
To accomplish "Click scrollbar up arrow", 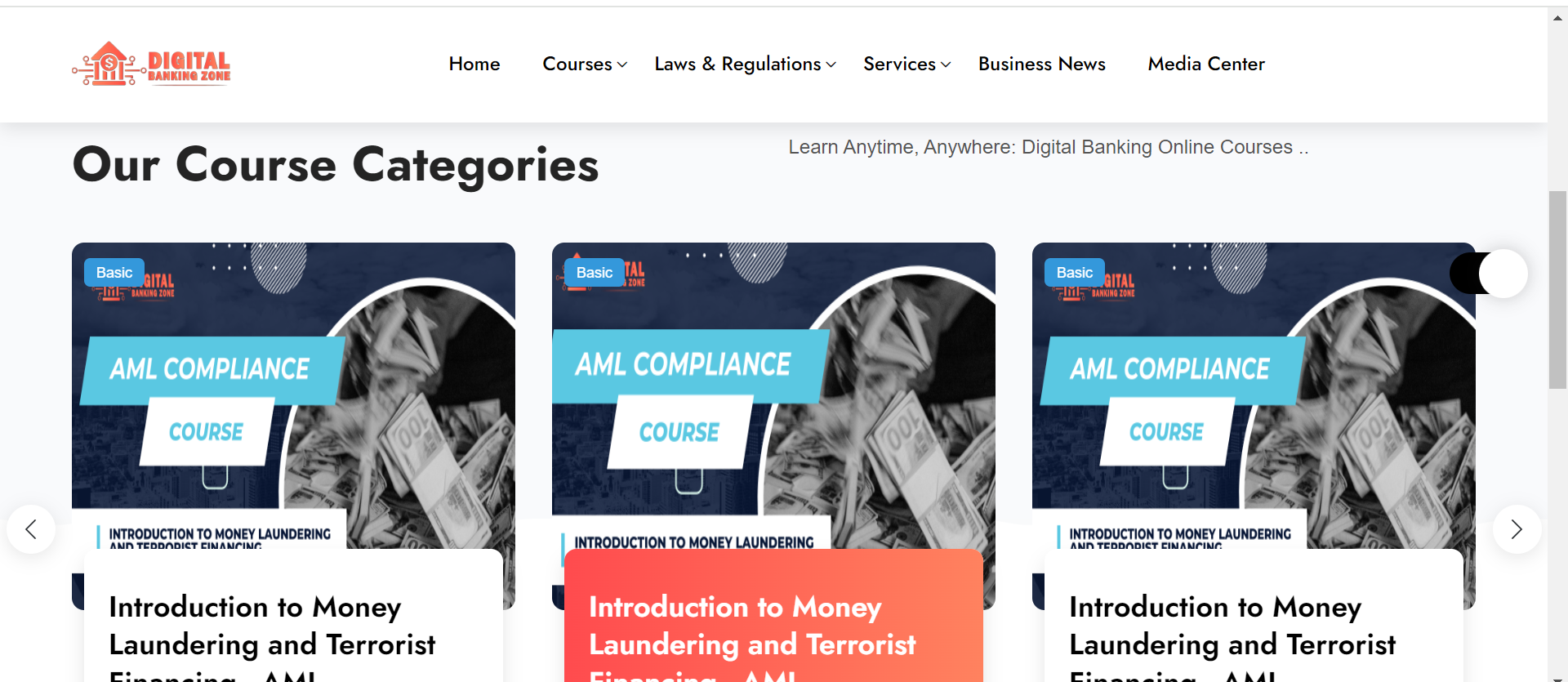I will (x=1557, y=17).
